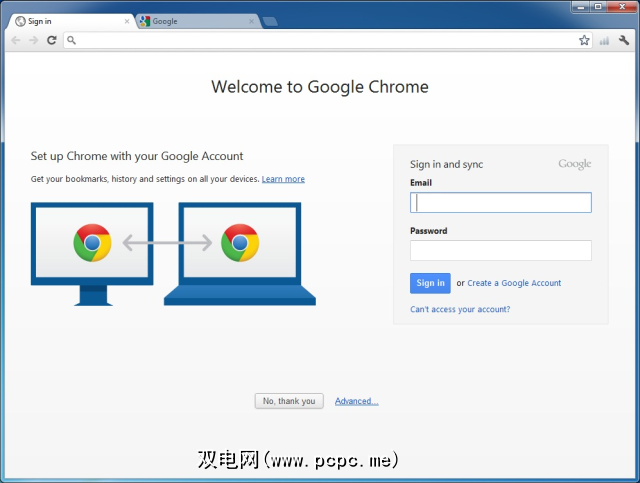Click the signal bars extension icon
Viewport: 640px width, 483px height.
click(604, 40)
